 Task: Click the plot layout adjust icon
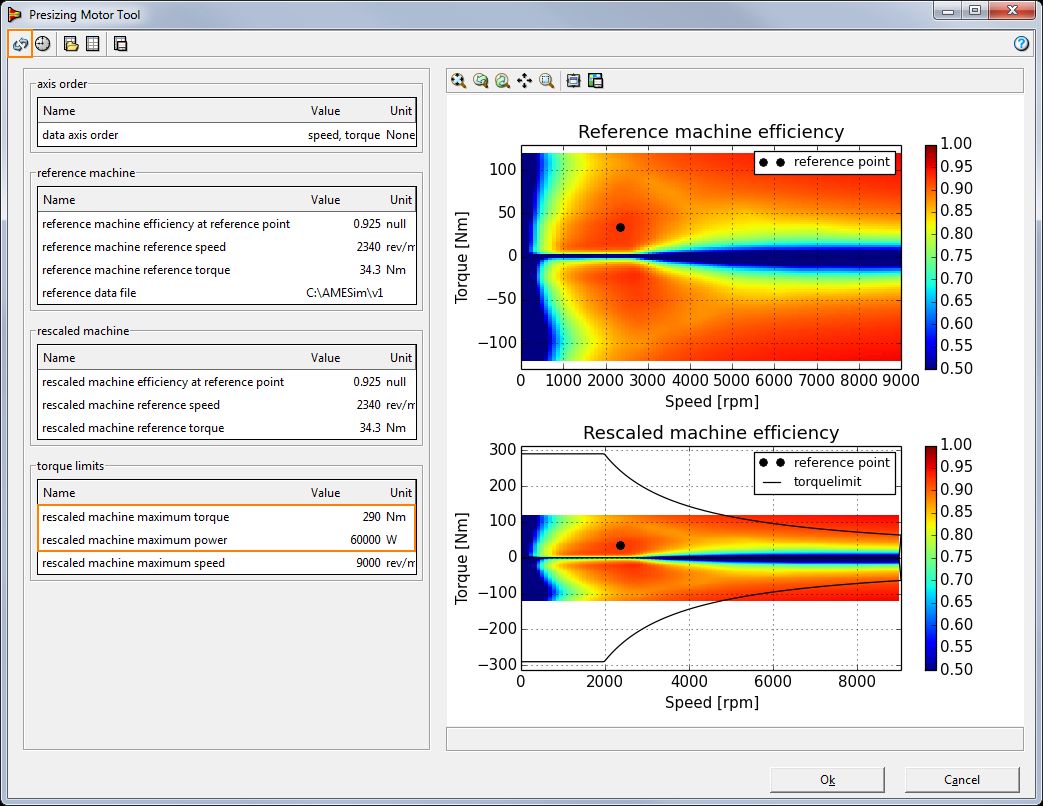coord(574,81)
